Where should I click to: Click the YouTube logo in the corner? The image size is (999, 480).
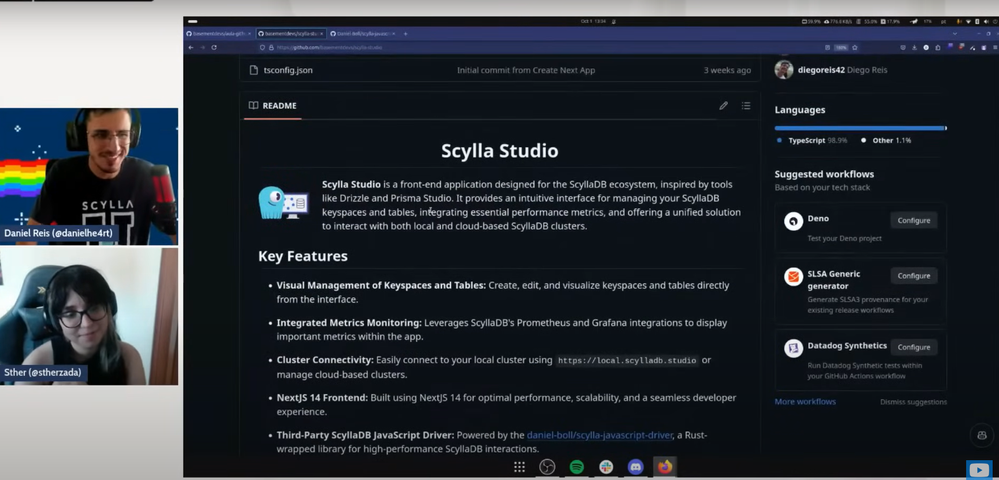pyautogui.click(x=979, y=470)
